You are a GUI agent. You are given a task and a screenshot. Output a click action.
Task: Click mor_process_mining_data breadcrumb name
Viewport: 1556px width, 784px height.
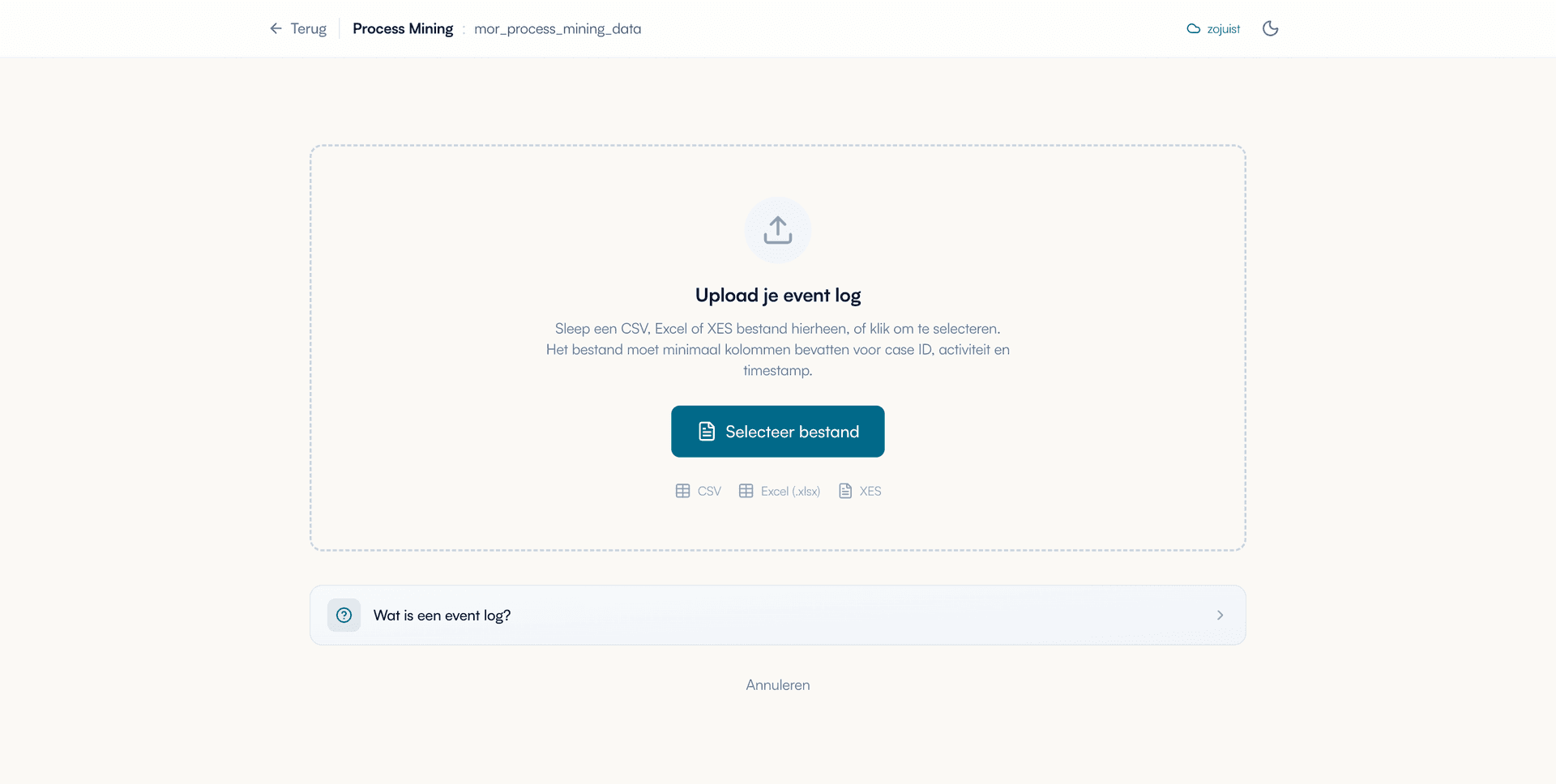click(558, 29)
